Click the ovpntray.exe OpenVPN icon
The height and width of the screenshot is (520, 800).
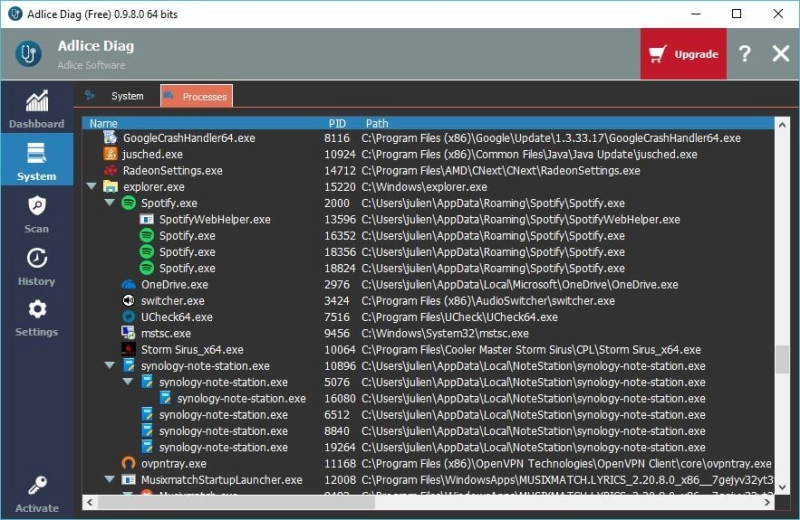coord(129,463)
